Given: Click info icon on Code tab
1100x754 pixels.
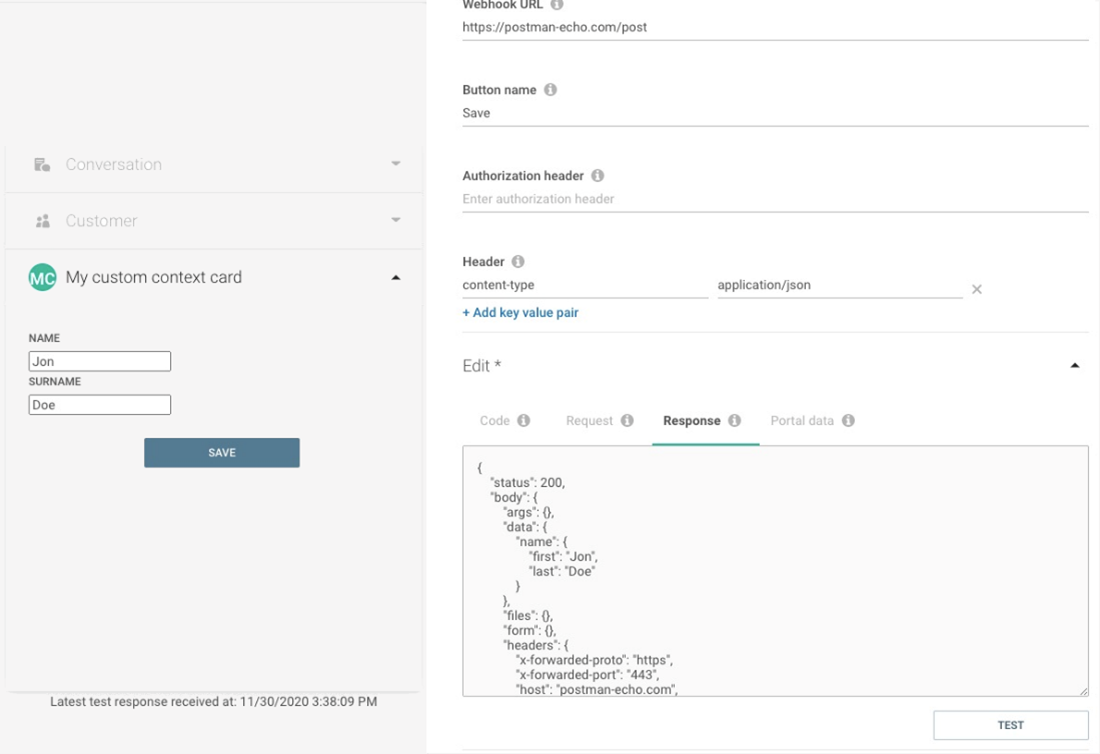Looking at the screenshot, I should pos(523,421).
